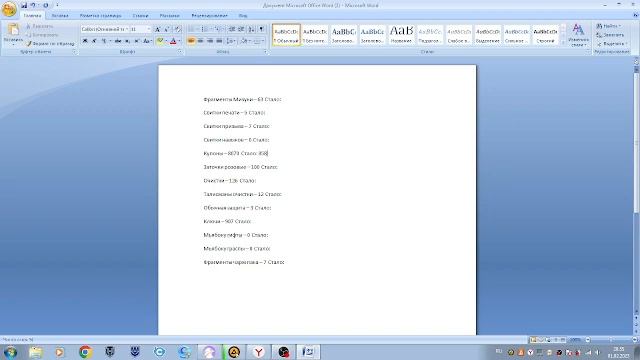The height and width of the screenshot is (360, 640).
Task: Clear formatting with the eraser icon
Action: (178, 29)
